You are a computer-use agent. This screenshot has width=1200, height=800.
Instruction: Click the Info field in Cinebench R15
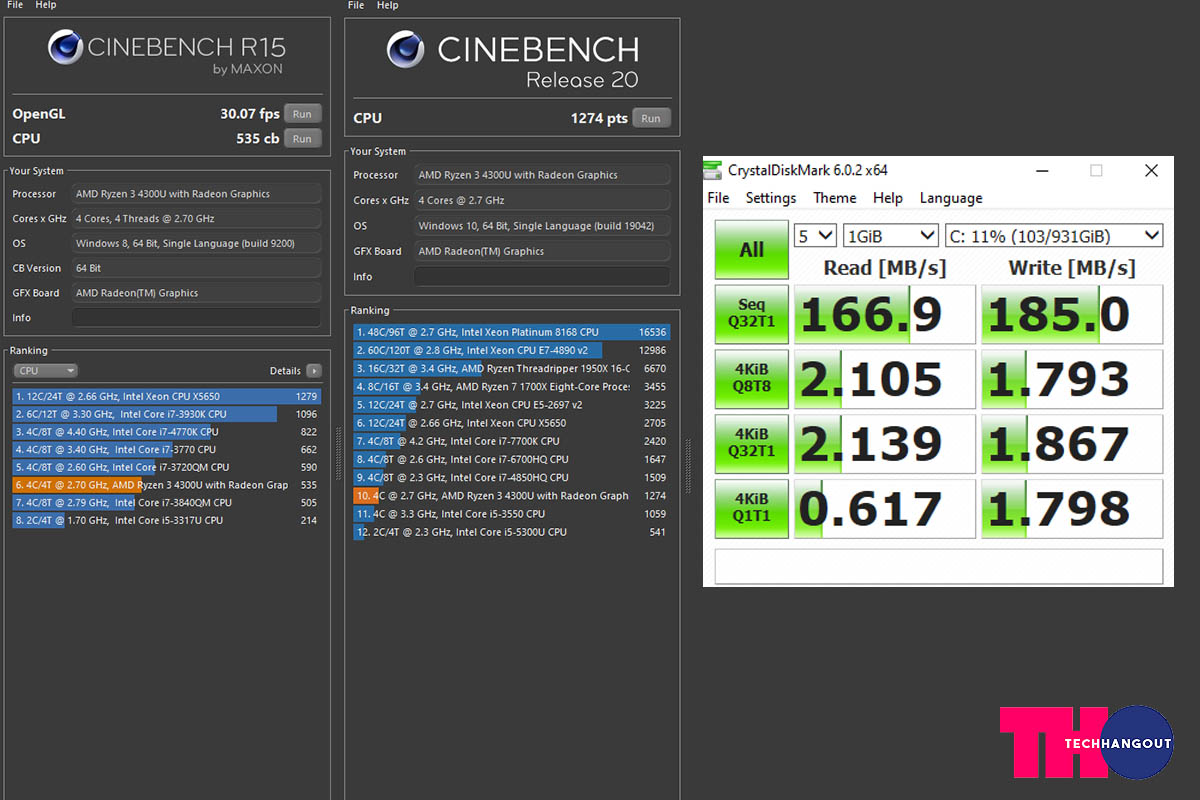tap(196, 318)
